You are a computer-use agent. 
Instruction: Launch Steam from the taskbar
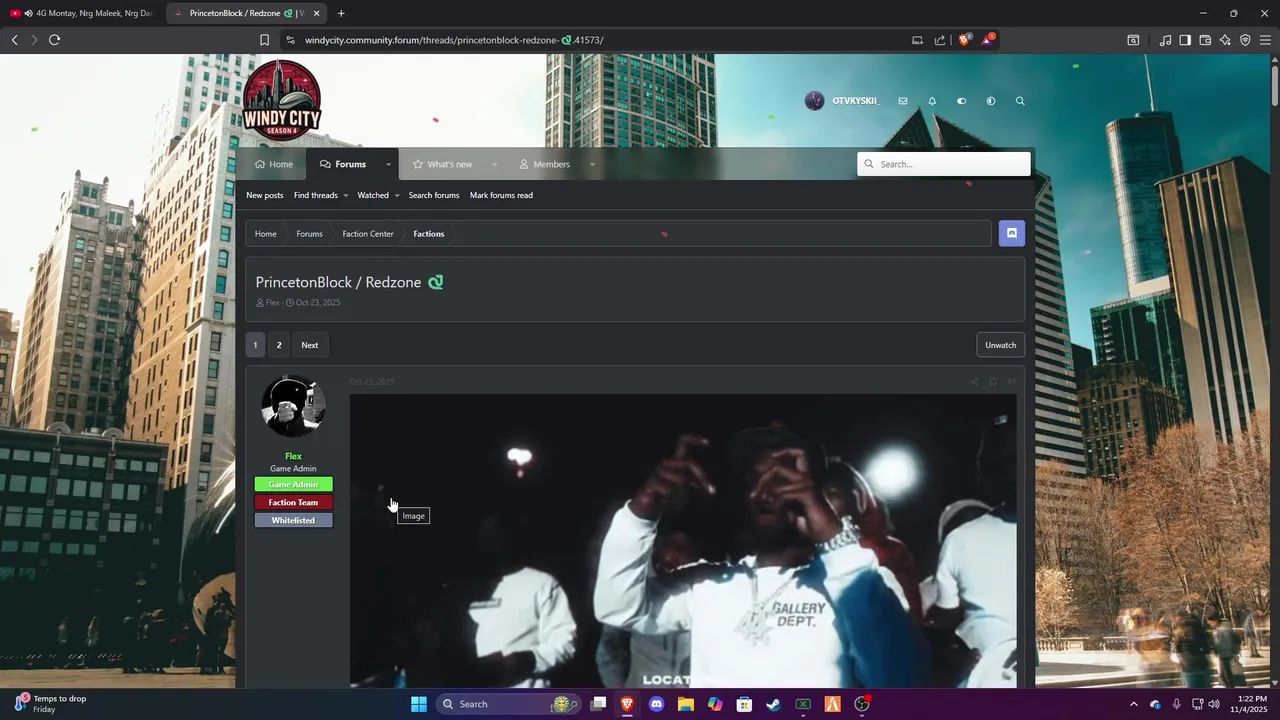(773, 704)
